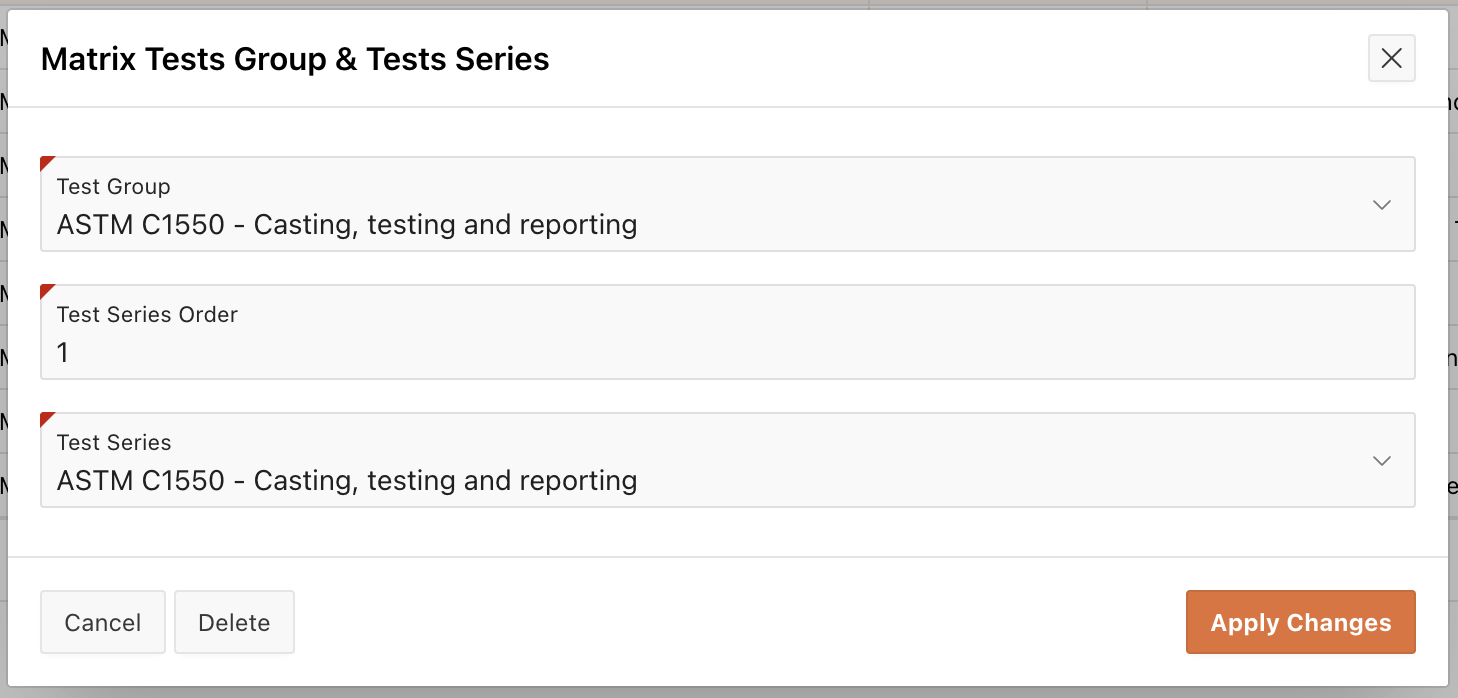Click the selected Test Series value text

click(346, 481)
